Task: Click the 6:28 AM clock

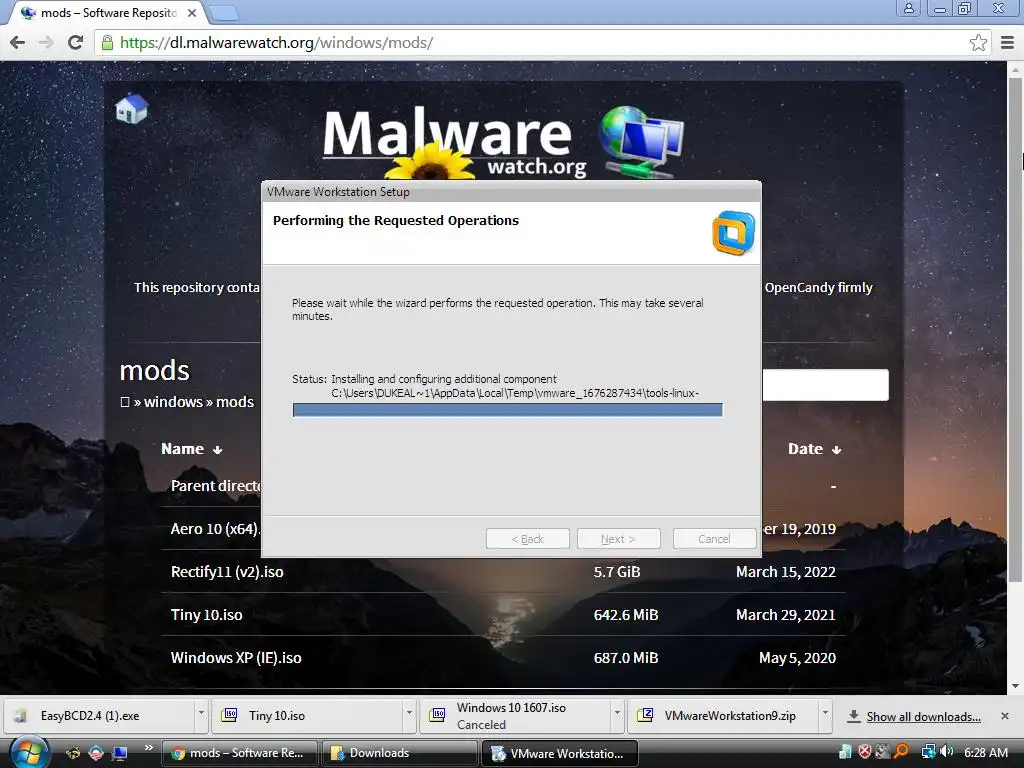Action: tap(986, 753)
